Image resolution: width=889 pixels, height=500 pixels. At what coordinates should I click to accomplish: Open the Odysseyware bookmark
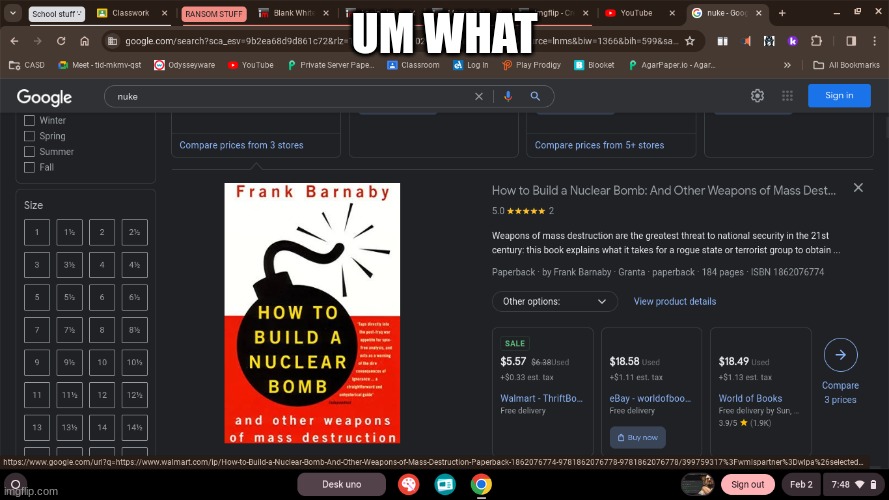click(x=184, y=65)
